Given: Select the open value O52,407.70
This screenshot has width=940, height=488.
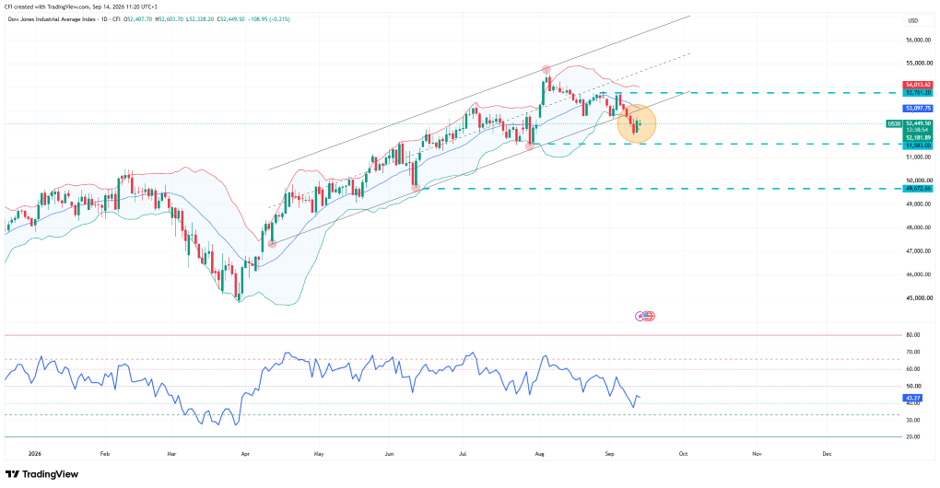Looking at the screenshot, I should tap(138, 19).
